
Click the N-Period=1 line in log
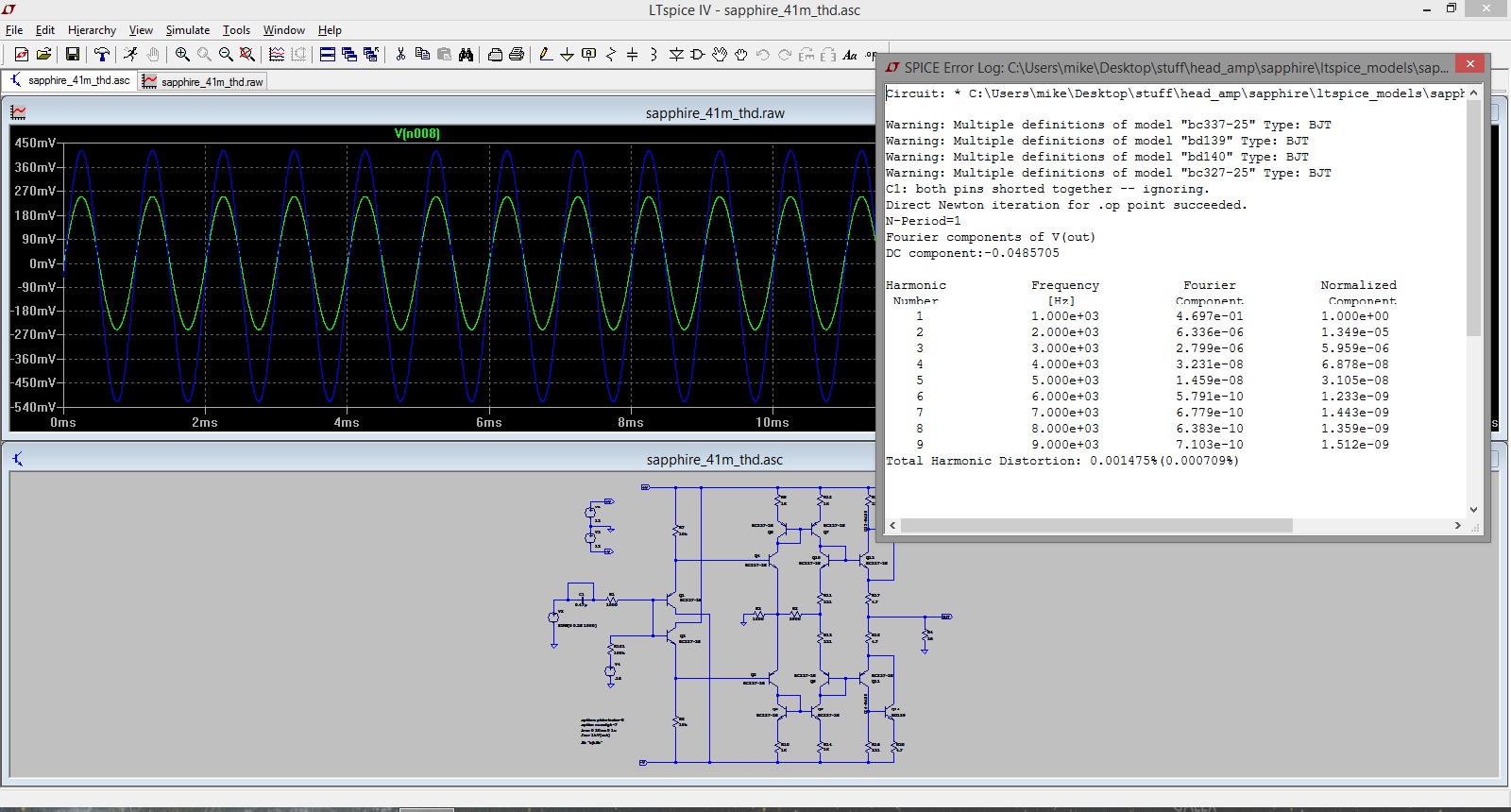point(924,221)
